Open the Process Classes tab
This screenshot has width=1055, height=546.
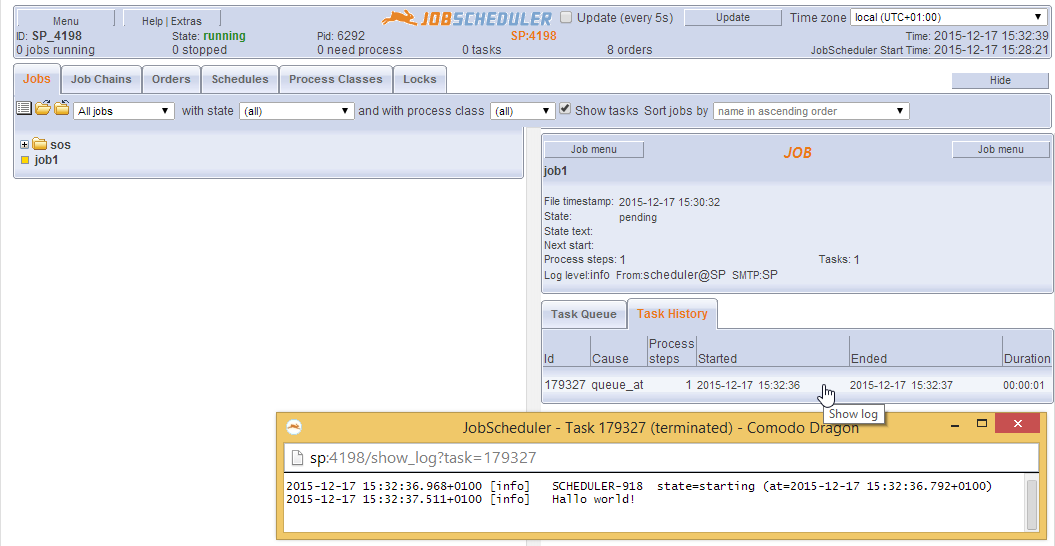(336, 79)
